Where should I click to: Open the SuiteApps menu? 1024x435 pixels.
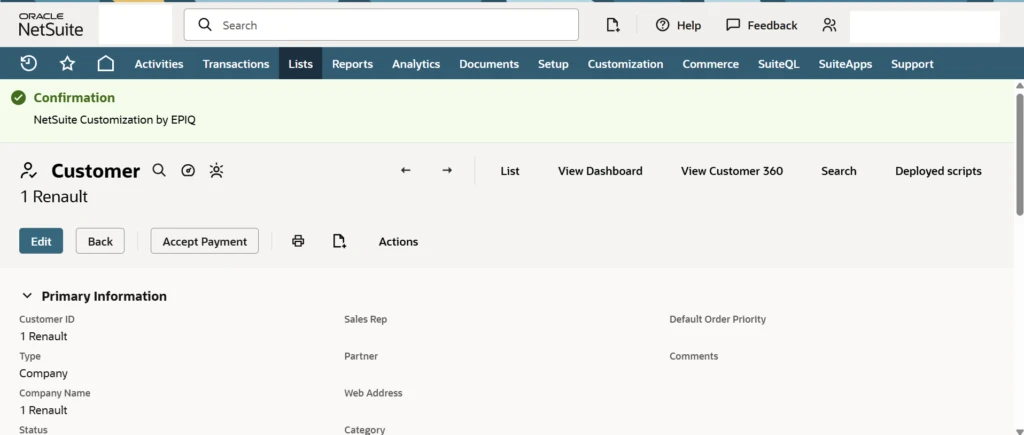coord(845,64)
